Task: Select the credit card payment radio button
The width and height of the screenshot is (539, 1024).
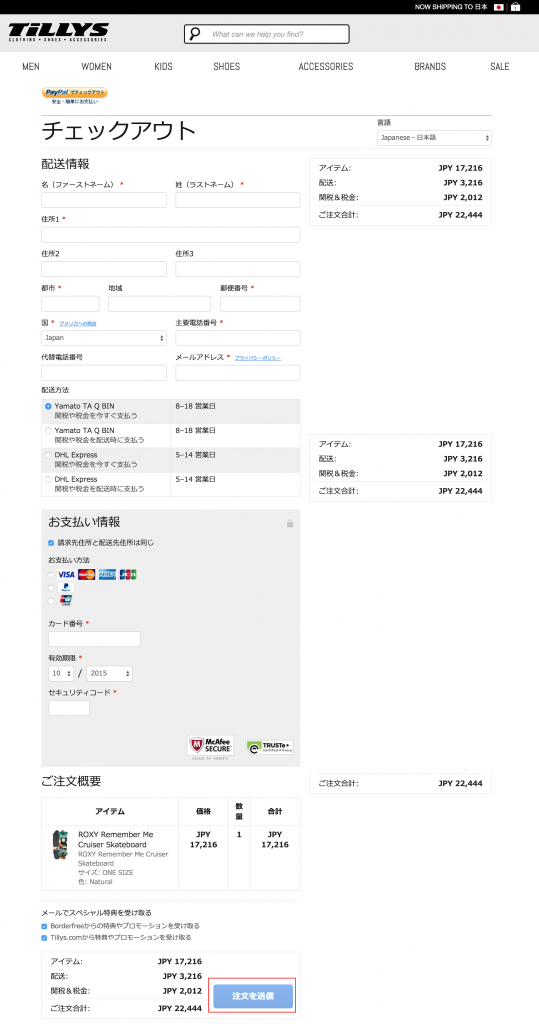Action: (x=52, y=575)
